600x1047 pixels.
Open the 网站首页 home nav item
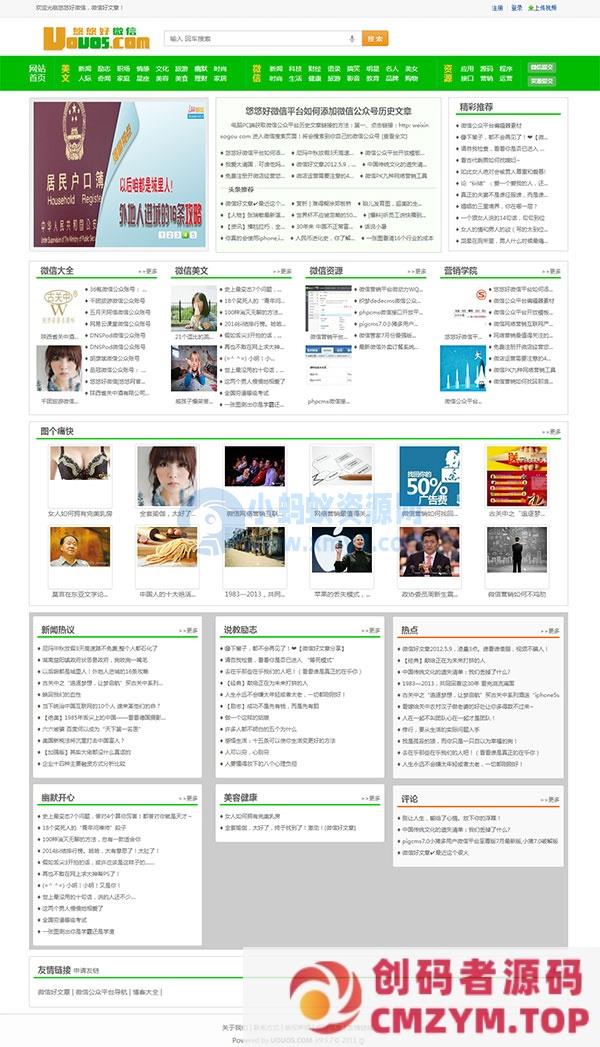[x=37, y=72]
